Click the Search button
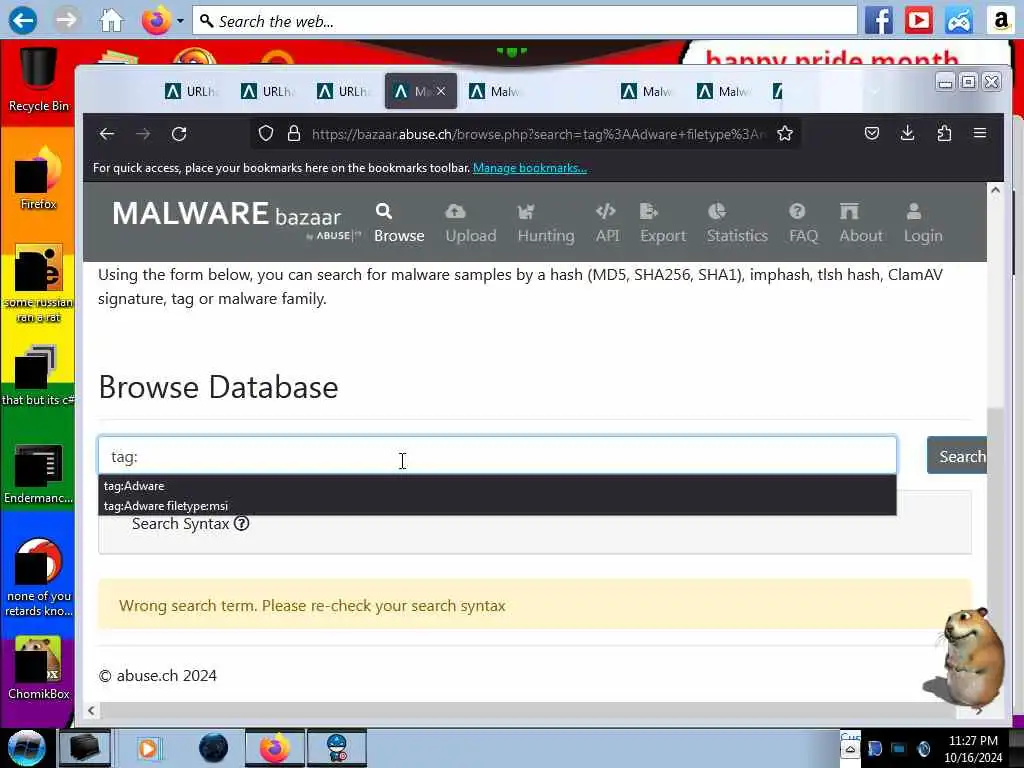 point(957,456)
